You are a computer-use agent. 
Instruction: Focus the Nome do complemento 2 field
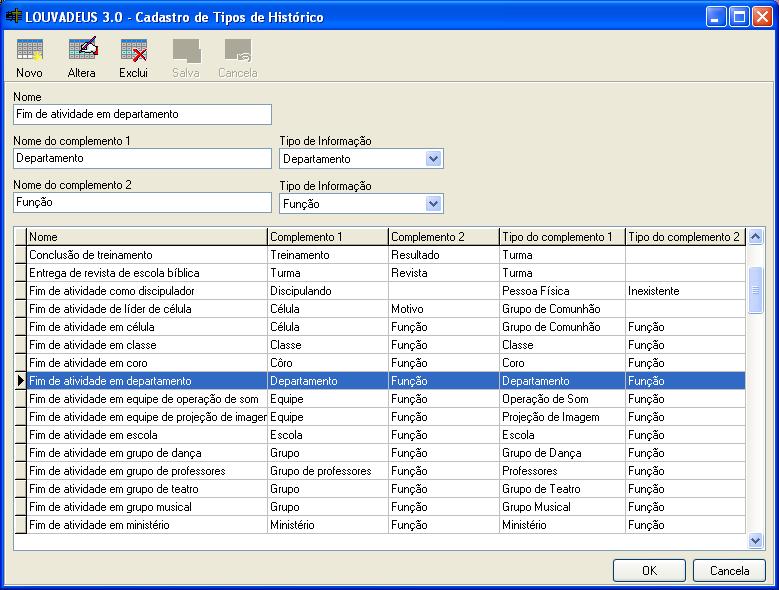(143, 202)
